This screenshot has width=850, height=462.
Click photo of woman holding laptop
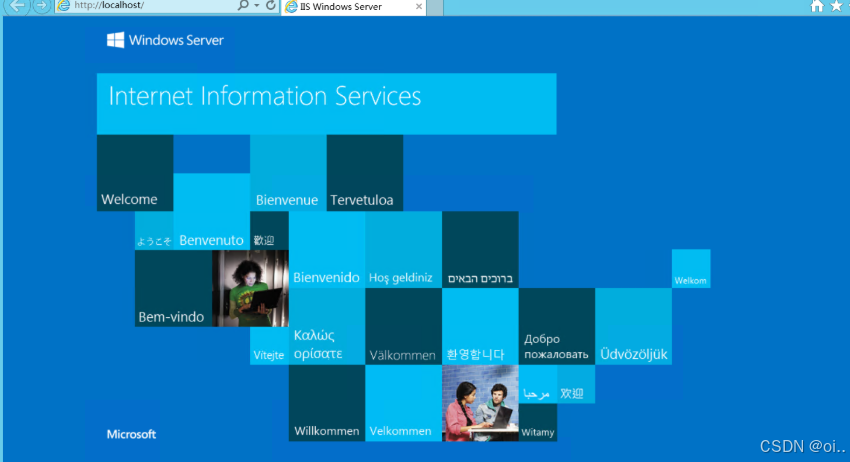[250, 288]
